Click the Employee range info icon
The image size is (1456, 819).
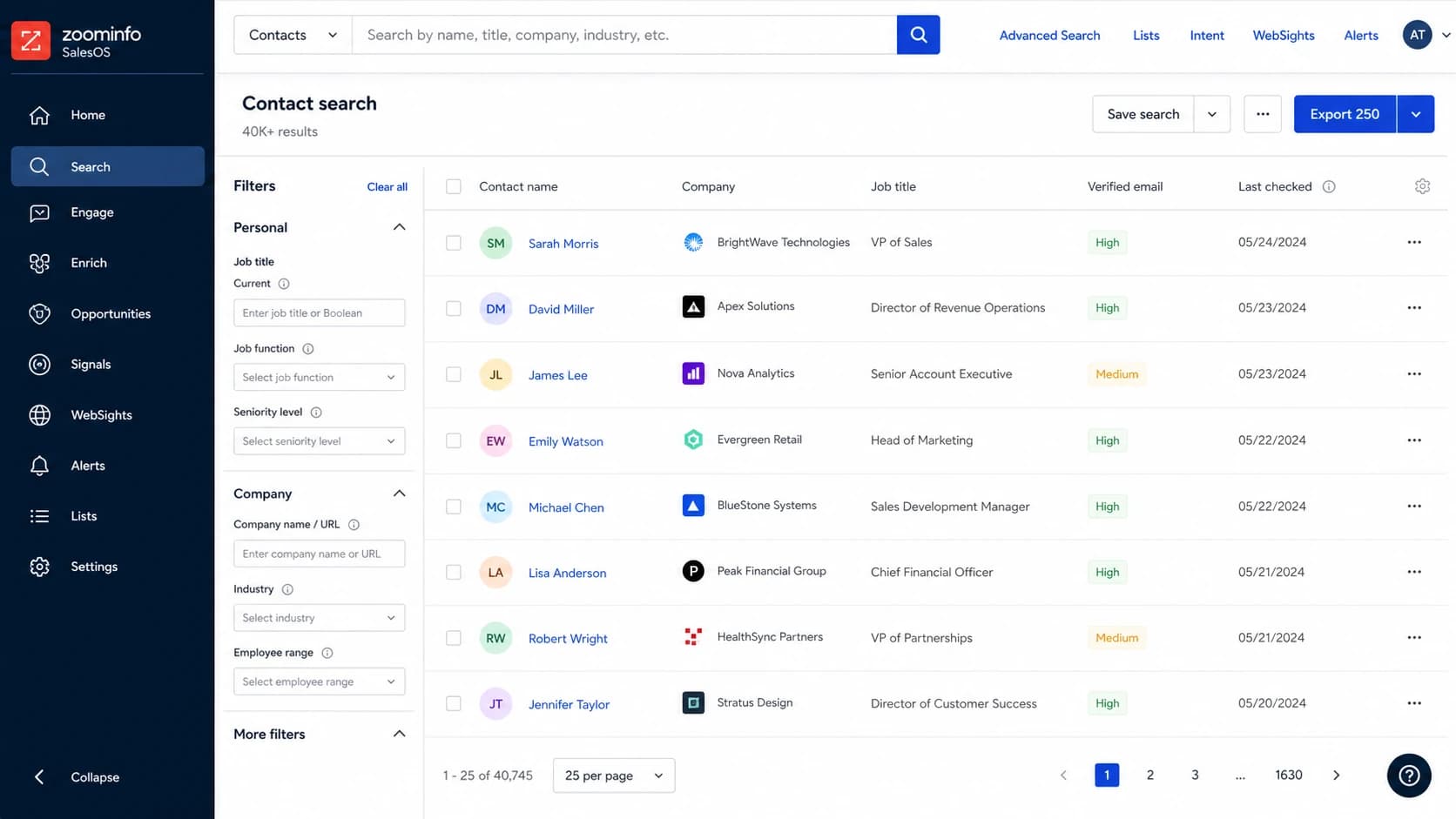(327, 653)
